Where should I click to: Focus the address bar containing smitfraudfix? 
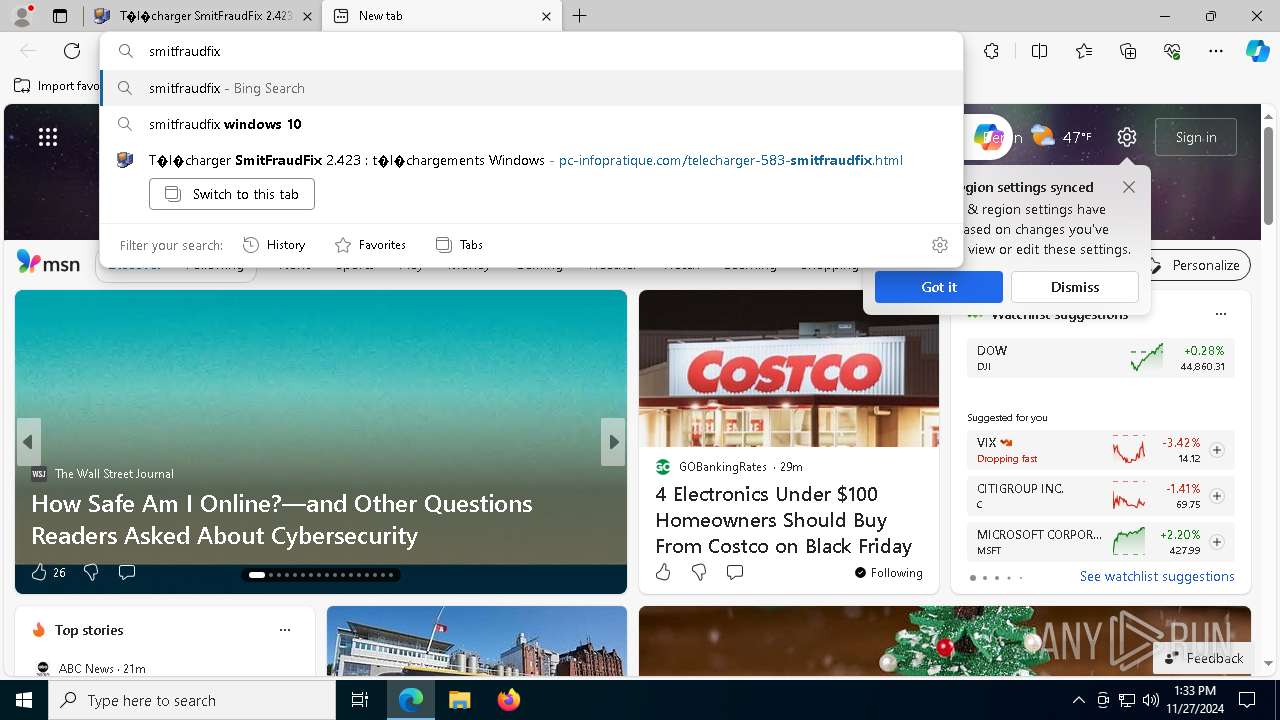click(531, 51)
